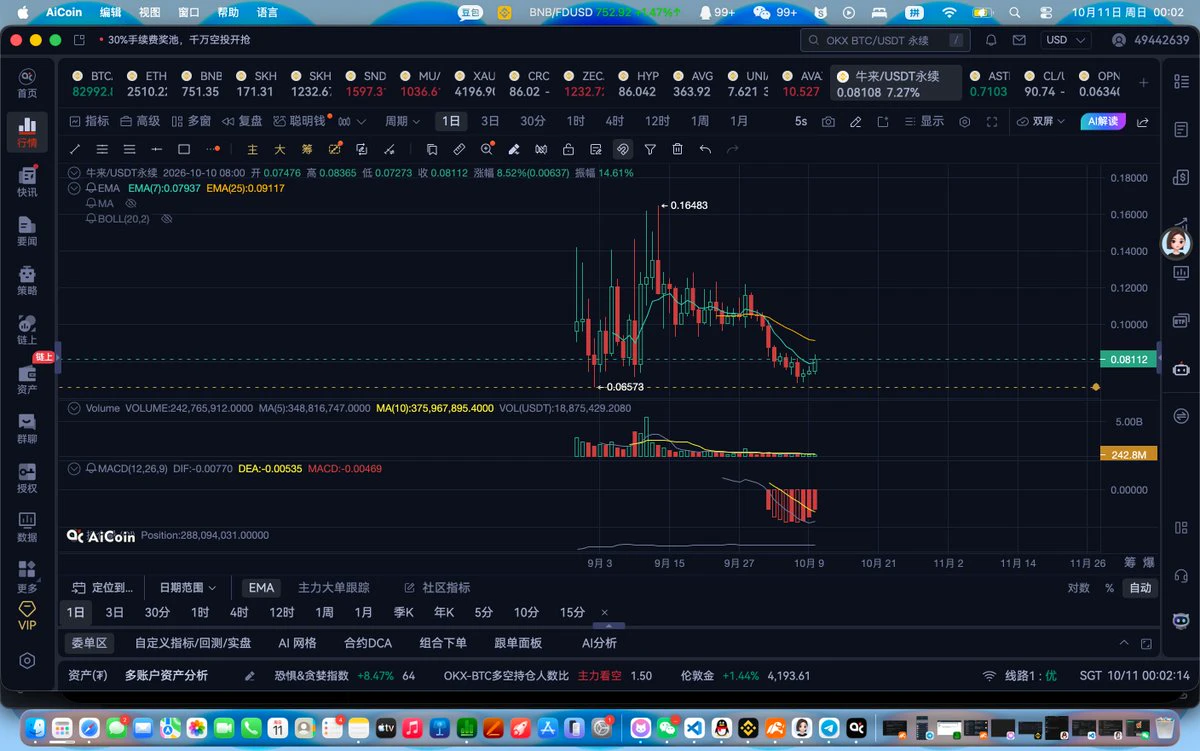Click the filter funnel drawing tool

pos(650,149)
